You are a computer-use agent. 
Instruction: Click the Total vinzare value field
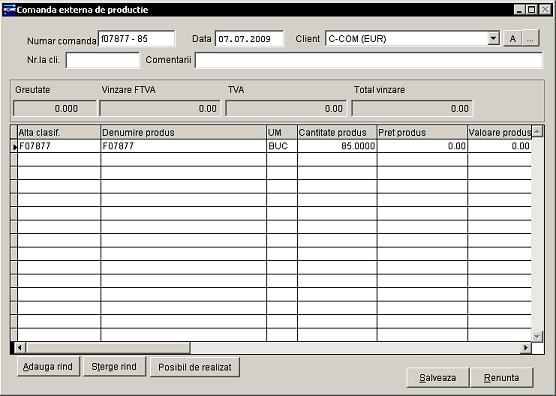[412, 108]
